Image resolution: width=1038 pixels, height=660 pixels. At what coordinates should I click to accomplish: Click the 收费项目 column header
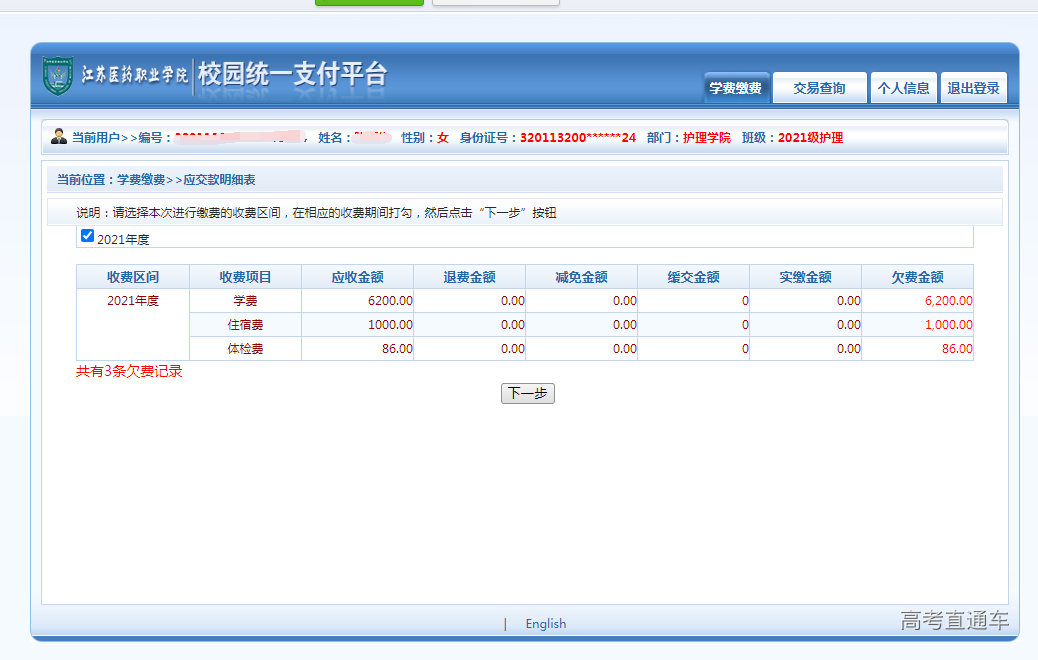tap(245, 277)
